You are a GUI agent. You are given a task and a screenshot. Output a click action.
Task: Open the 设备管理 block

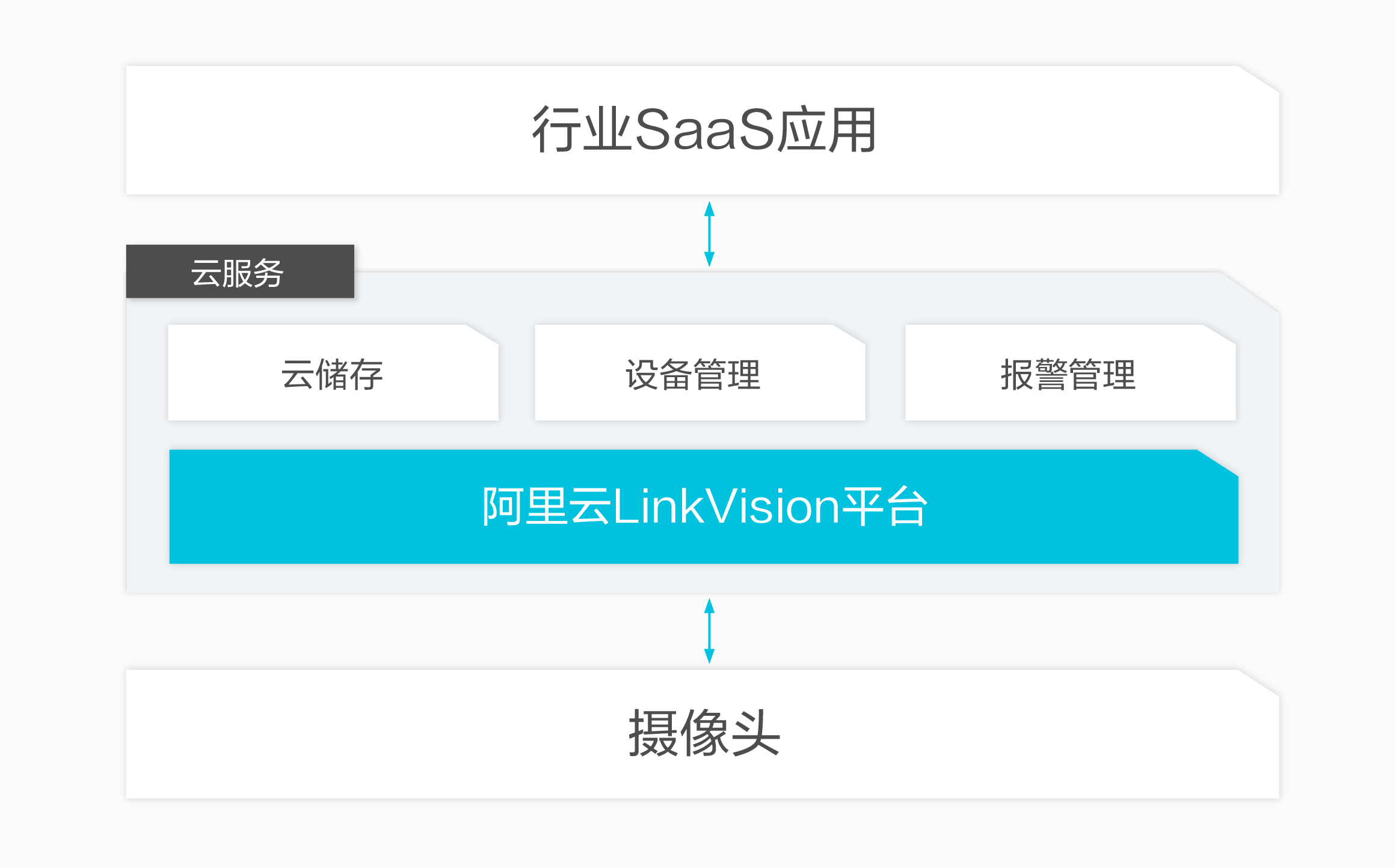(x=700, y=372)
